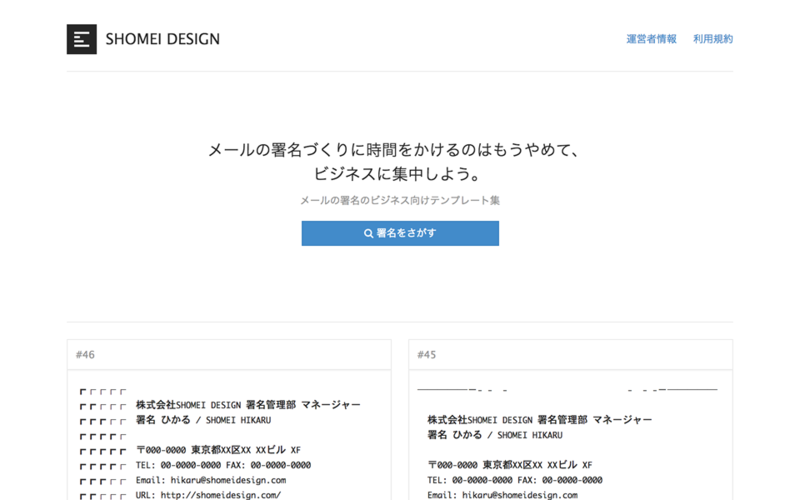
Task: Click subtitle メールの署名のビジネス向けテンプレート集
Action: click(400, 201)
